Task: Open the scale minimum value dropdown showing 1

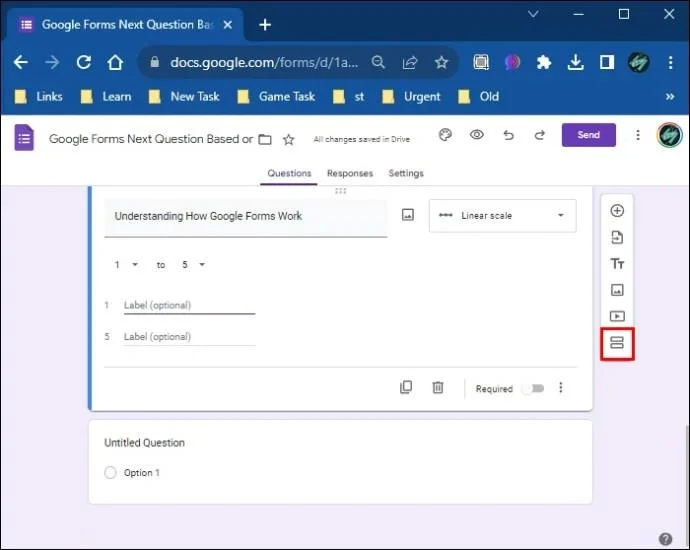Action: click(x=126, y=264)
